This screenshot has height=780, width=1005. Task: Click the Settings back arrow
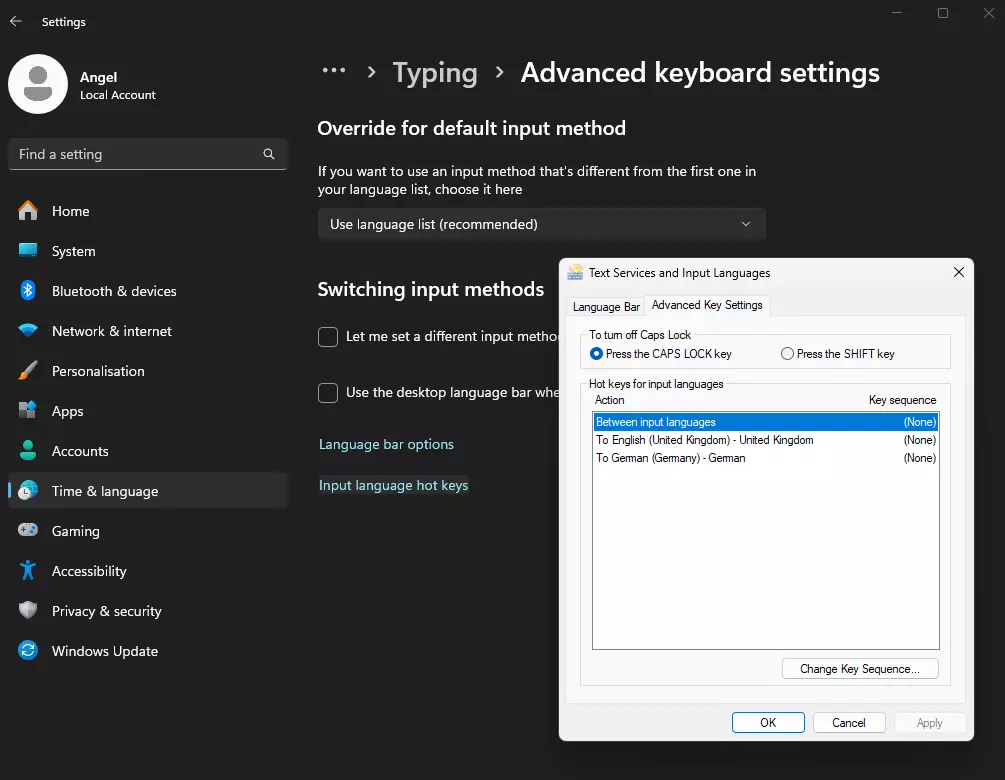point(16,21)
